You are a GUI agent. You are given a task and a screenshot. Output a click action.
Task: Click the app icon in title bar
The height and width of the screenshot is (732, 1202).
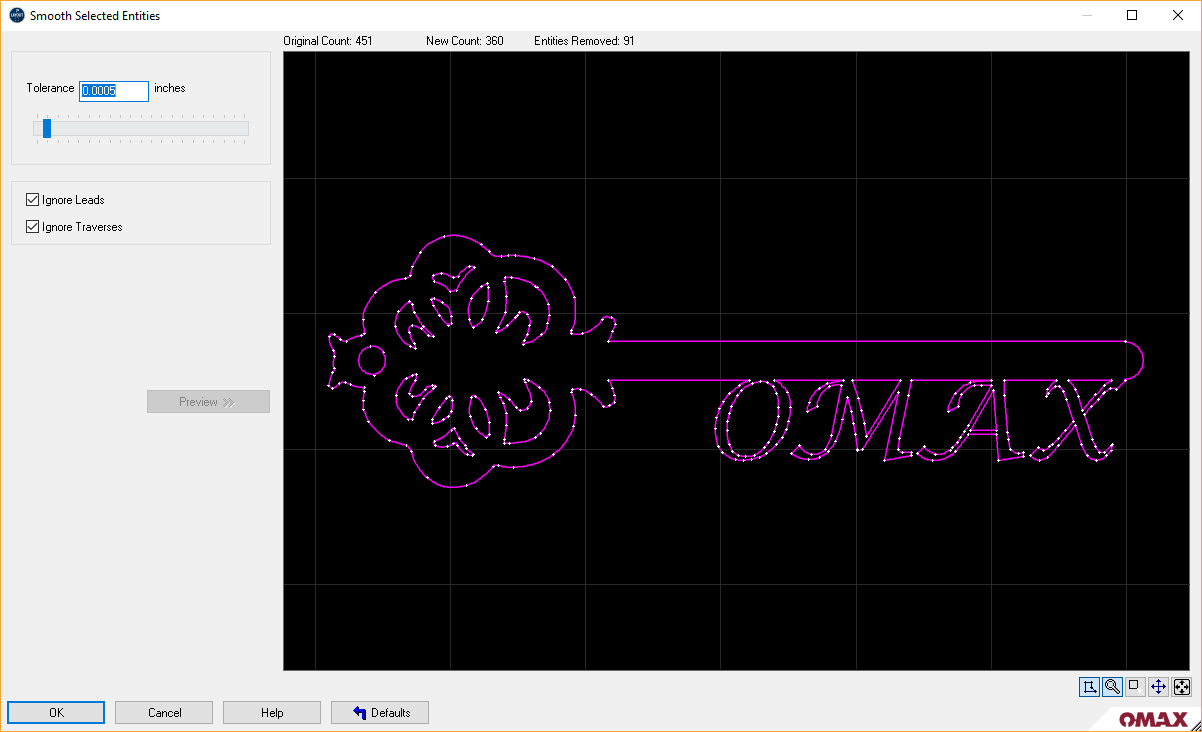coord(16,15)
